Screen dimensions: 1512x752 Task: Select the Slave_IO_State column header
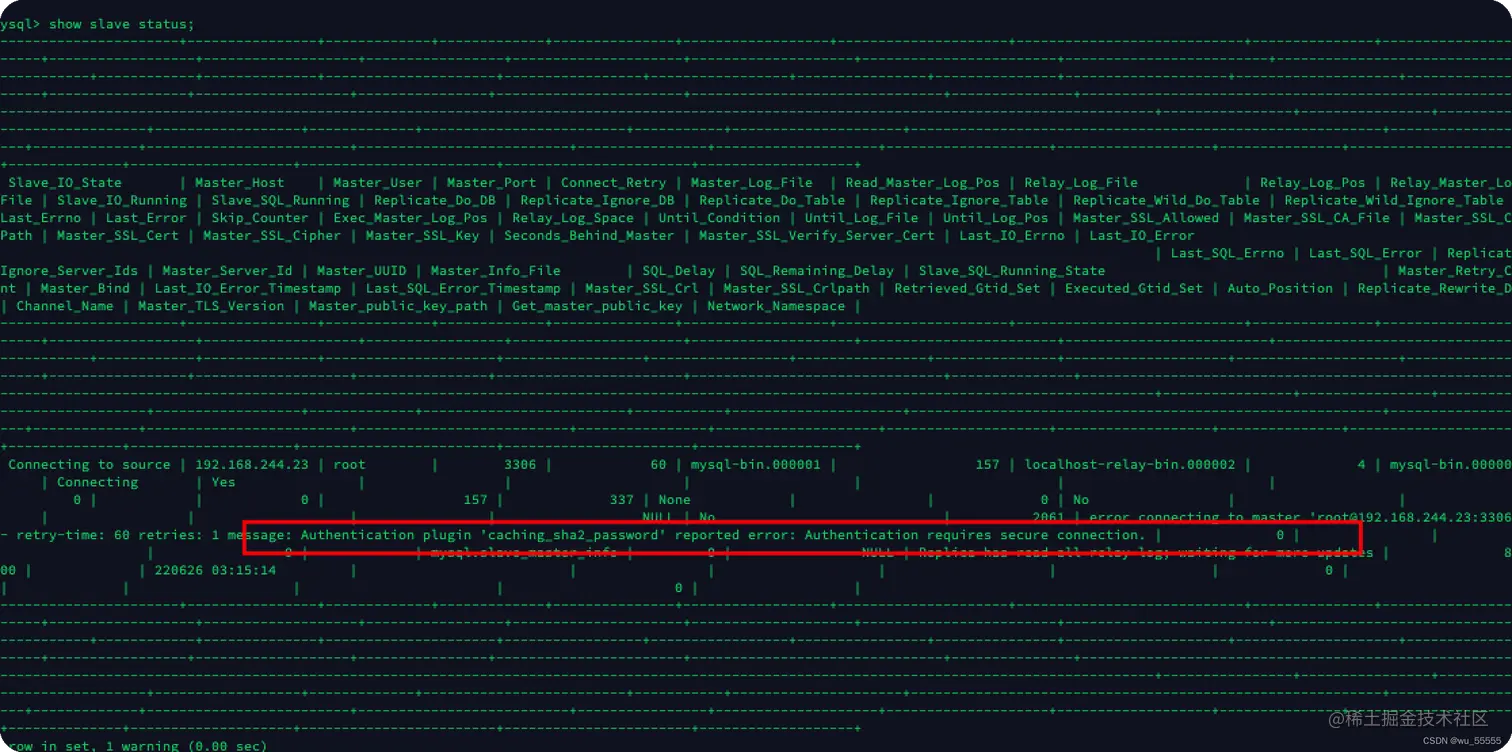click(65, 183)
